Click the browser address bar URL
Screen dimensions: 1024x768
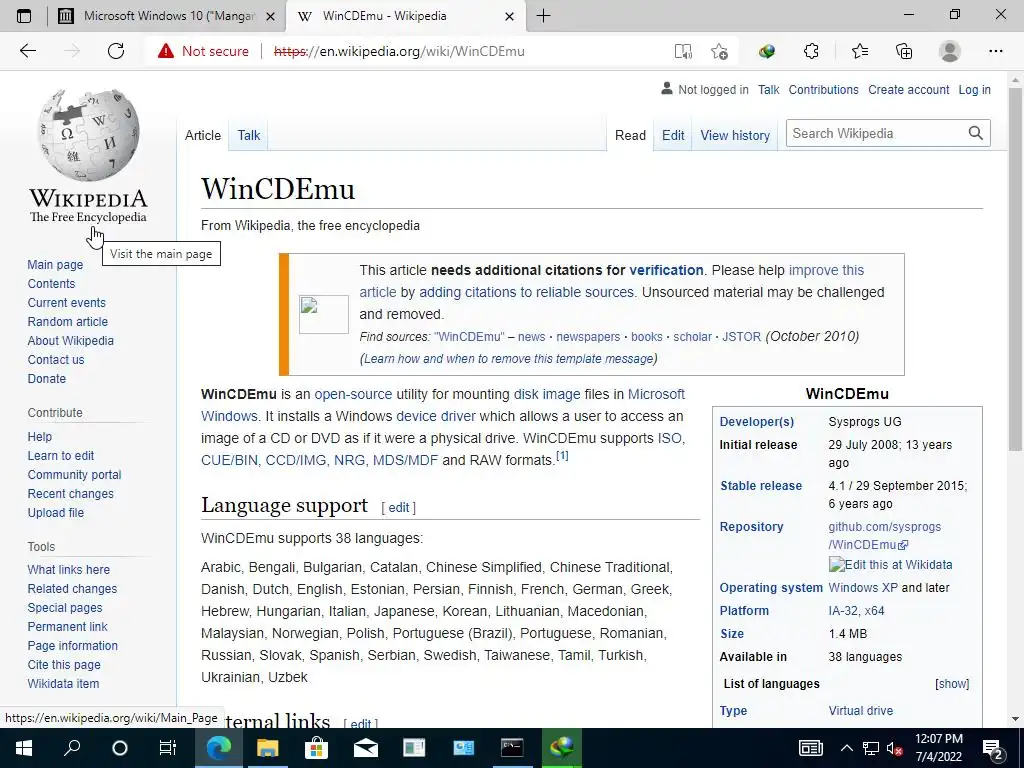pos(399,51)
